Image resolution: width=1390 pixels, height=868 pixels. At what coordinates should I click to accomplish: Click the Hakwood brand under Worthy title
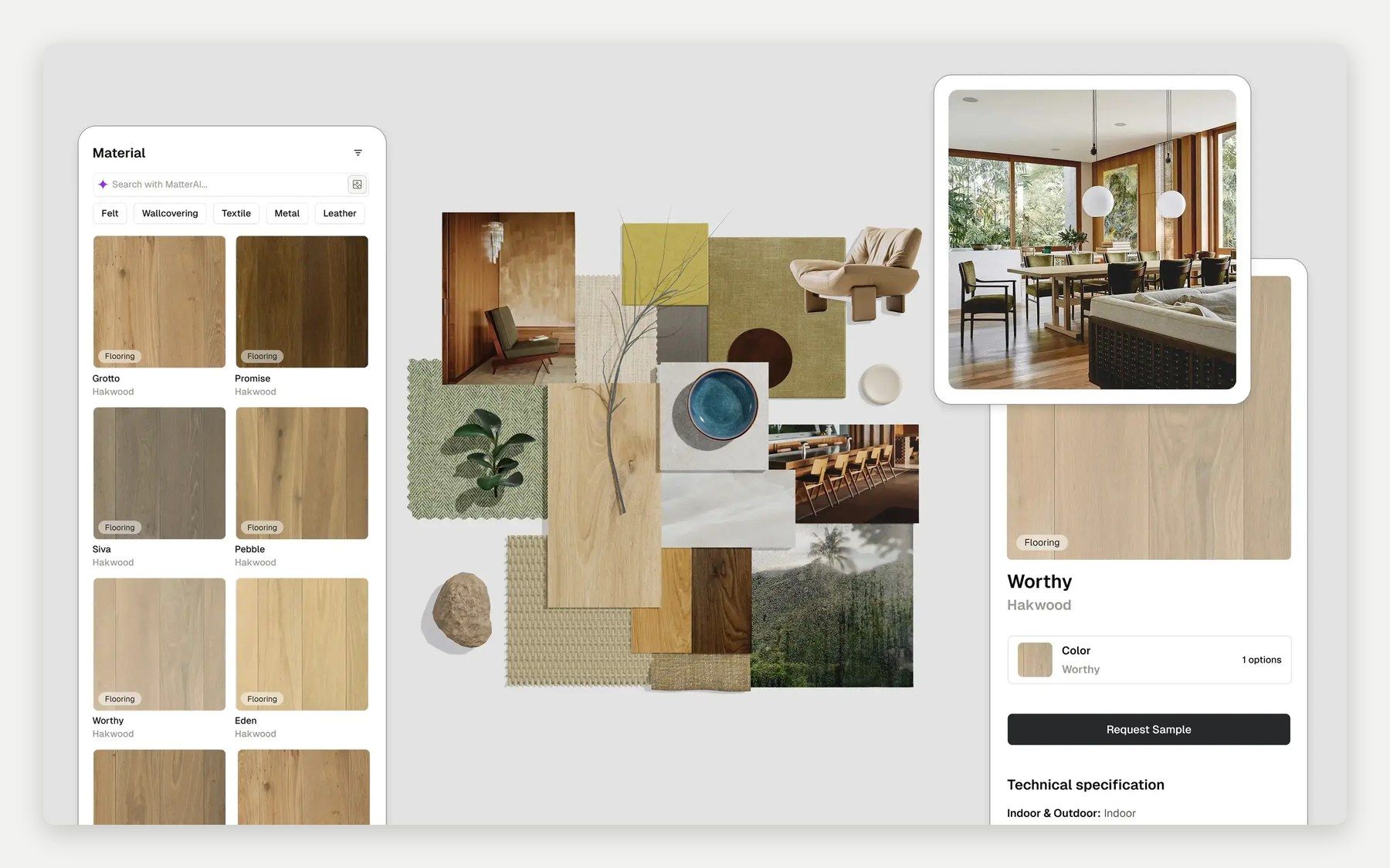click(1039, 605)
